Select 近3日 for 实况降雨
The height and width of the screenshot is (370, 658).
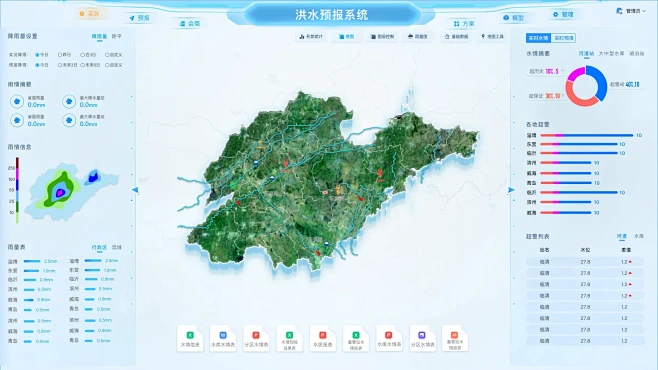tap(88, 55)
